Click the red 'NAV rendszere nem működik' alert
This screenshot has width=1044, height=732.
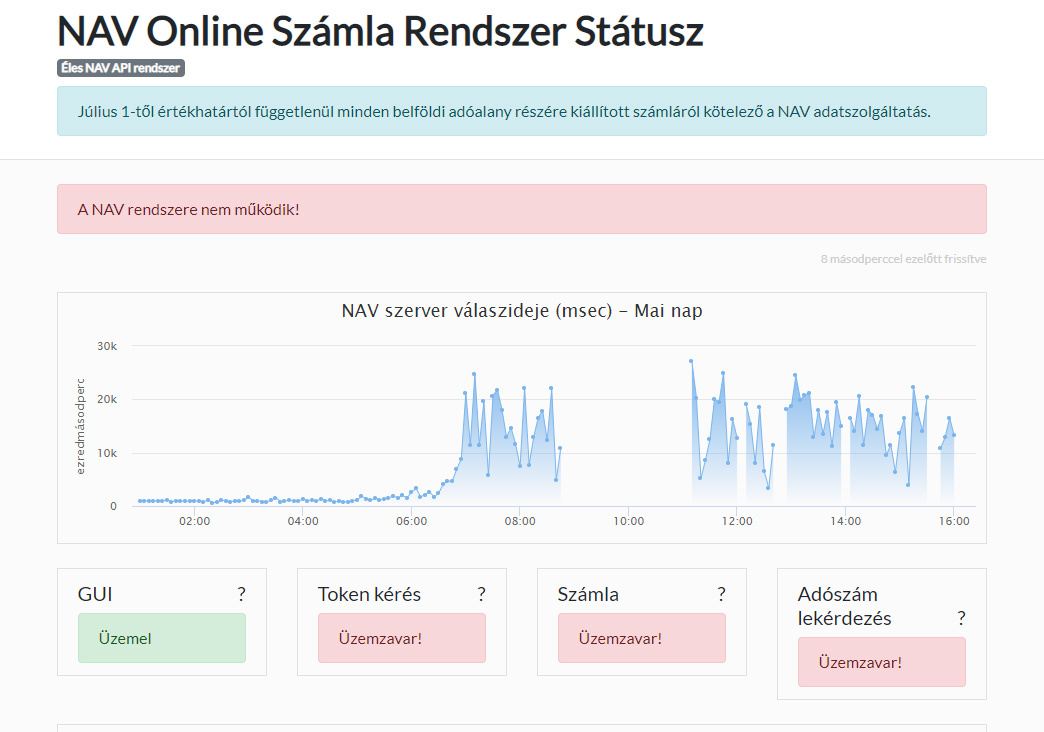[x=521, y=209]
